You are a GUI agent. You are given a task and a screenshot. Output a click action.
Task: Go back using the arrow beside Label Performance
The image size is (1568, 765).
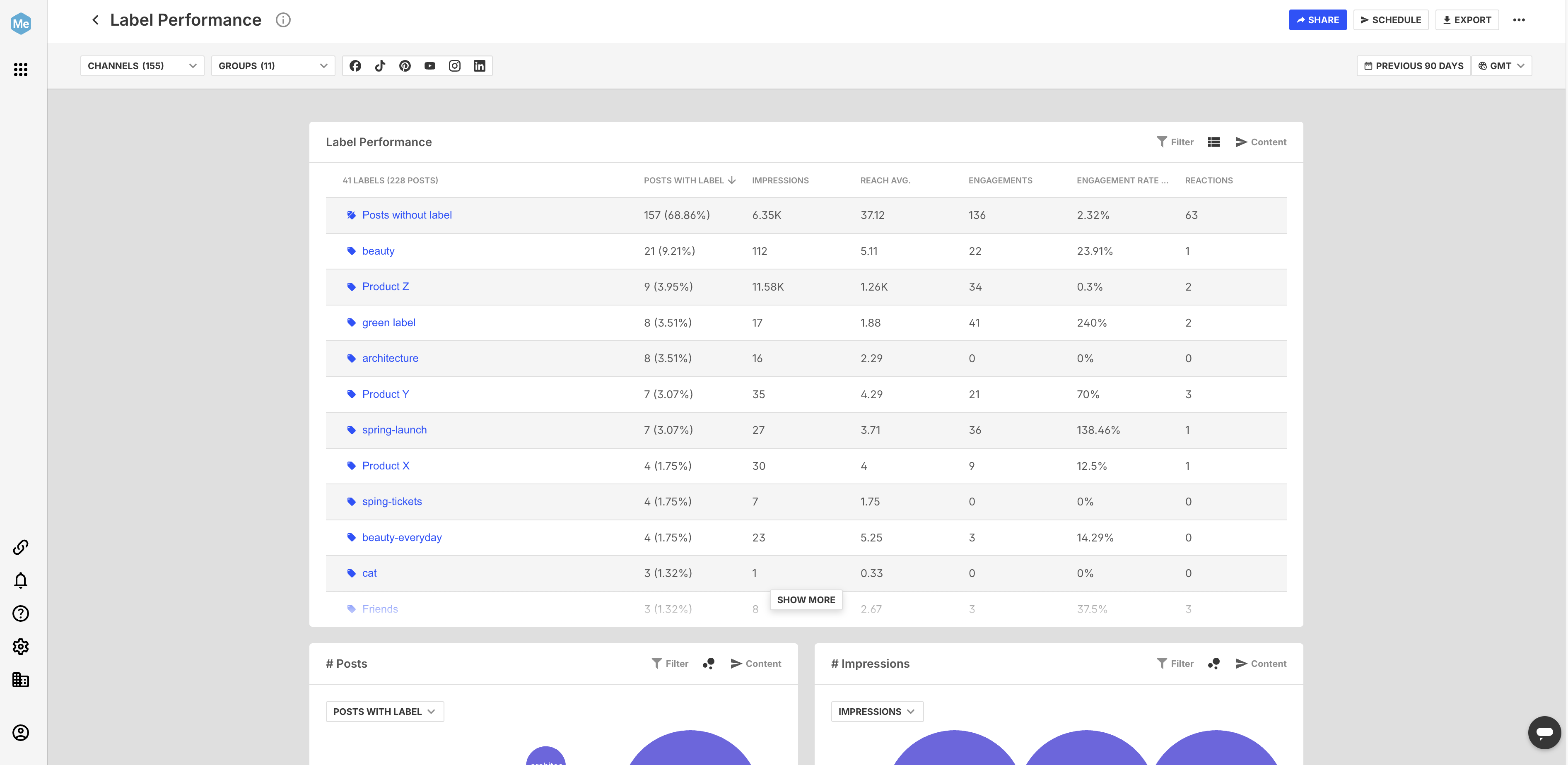coord(96,20)
